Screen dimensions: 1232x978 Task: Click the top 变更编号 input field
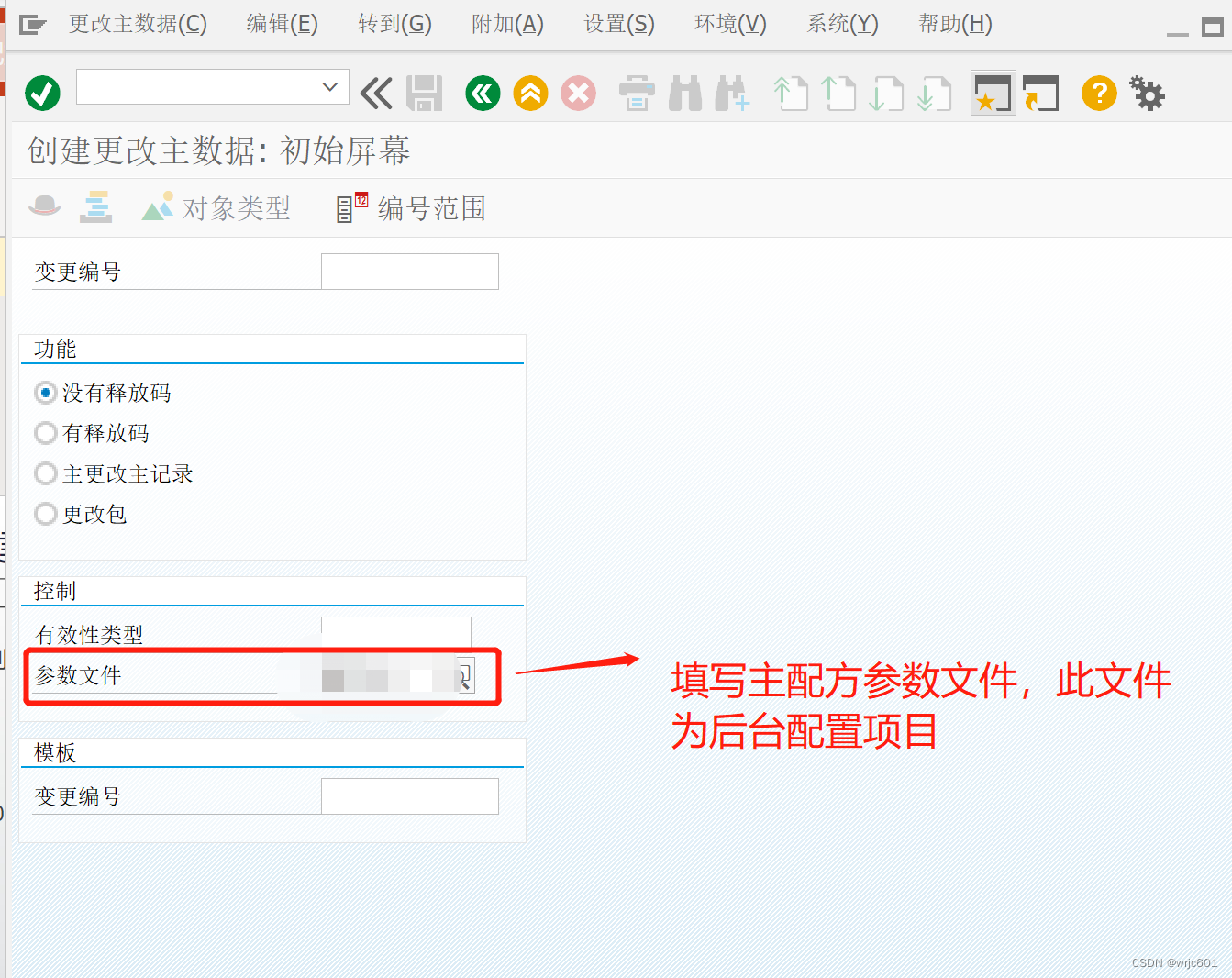pyautogui.click(x=410, y=272)
